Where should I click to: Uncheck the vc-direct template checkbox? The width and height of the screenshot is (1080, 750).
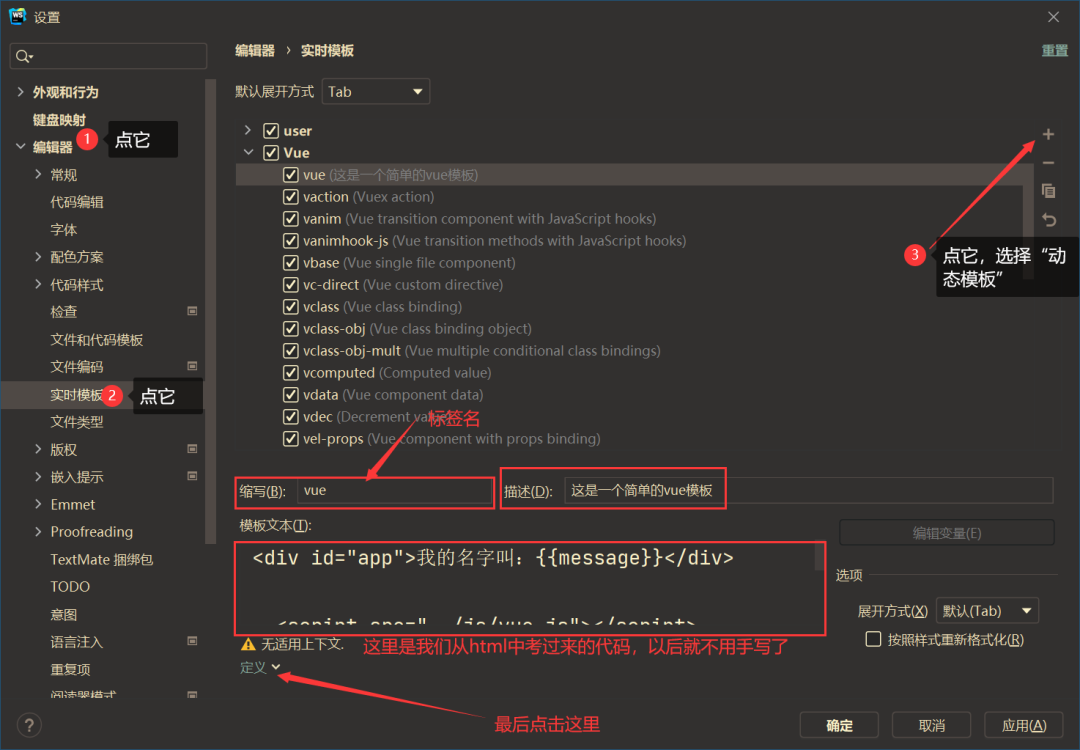click(291, 285)
